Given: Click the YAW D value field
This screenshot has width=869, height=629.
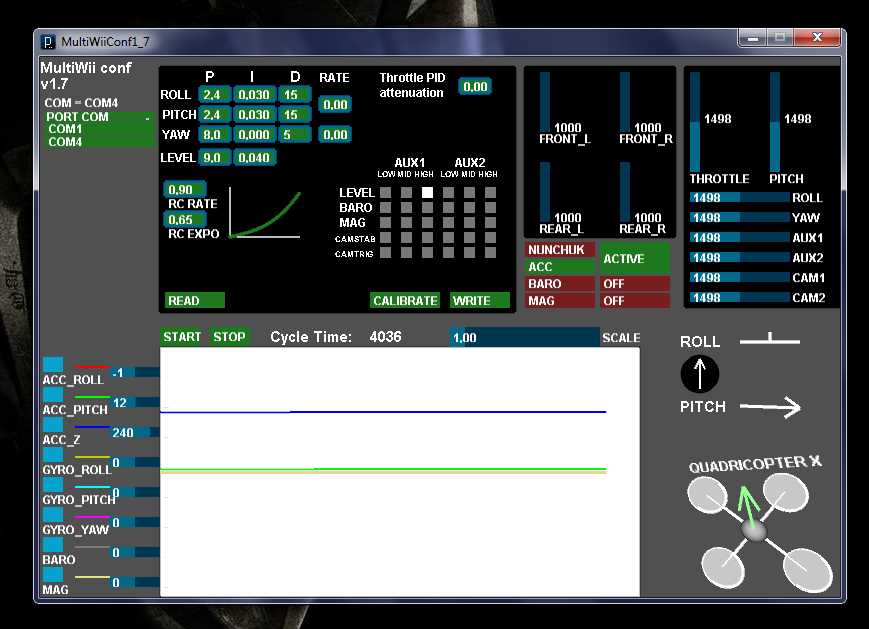Looking at the screenshot, I should tap(295, 135).
